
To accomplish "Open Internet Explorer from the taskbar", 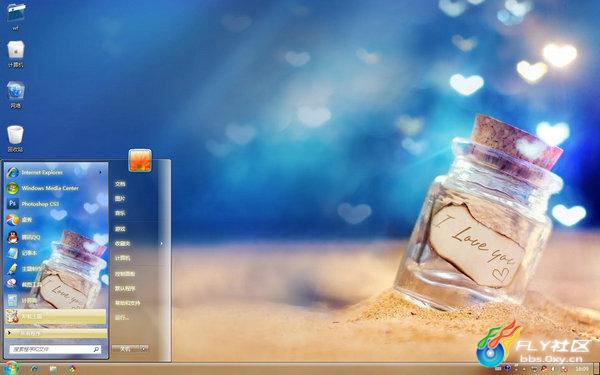I will (x=34, y=369).
